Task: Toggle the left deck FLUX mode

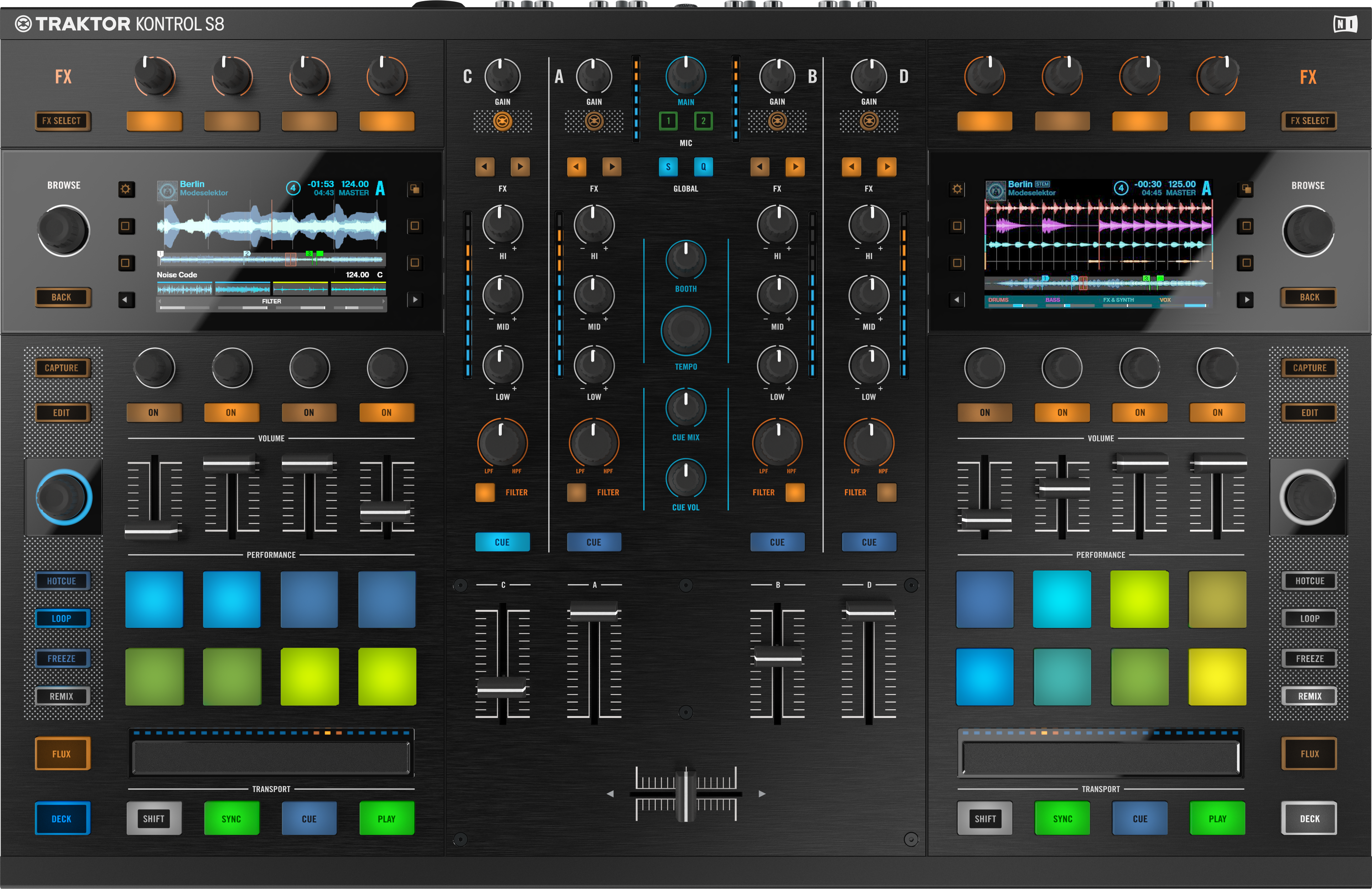Action: 62,754
